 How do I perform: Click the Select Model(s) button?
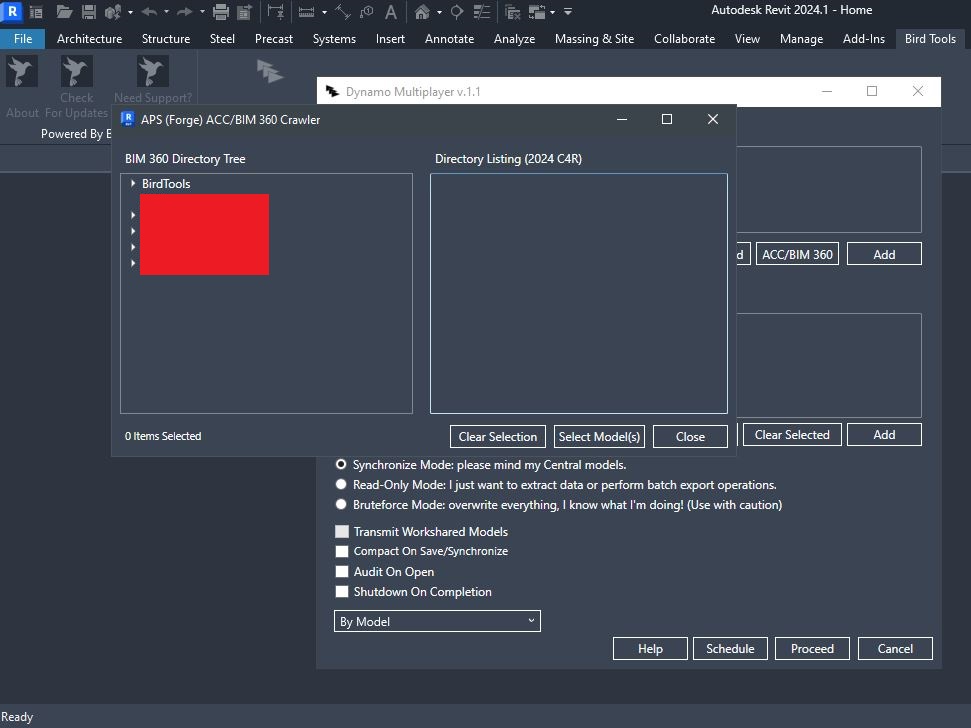tap(599, 436)
